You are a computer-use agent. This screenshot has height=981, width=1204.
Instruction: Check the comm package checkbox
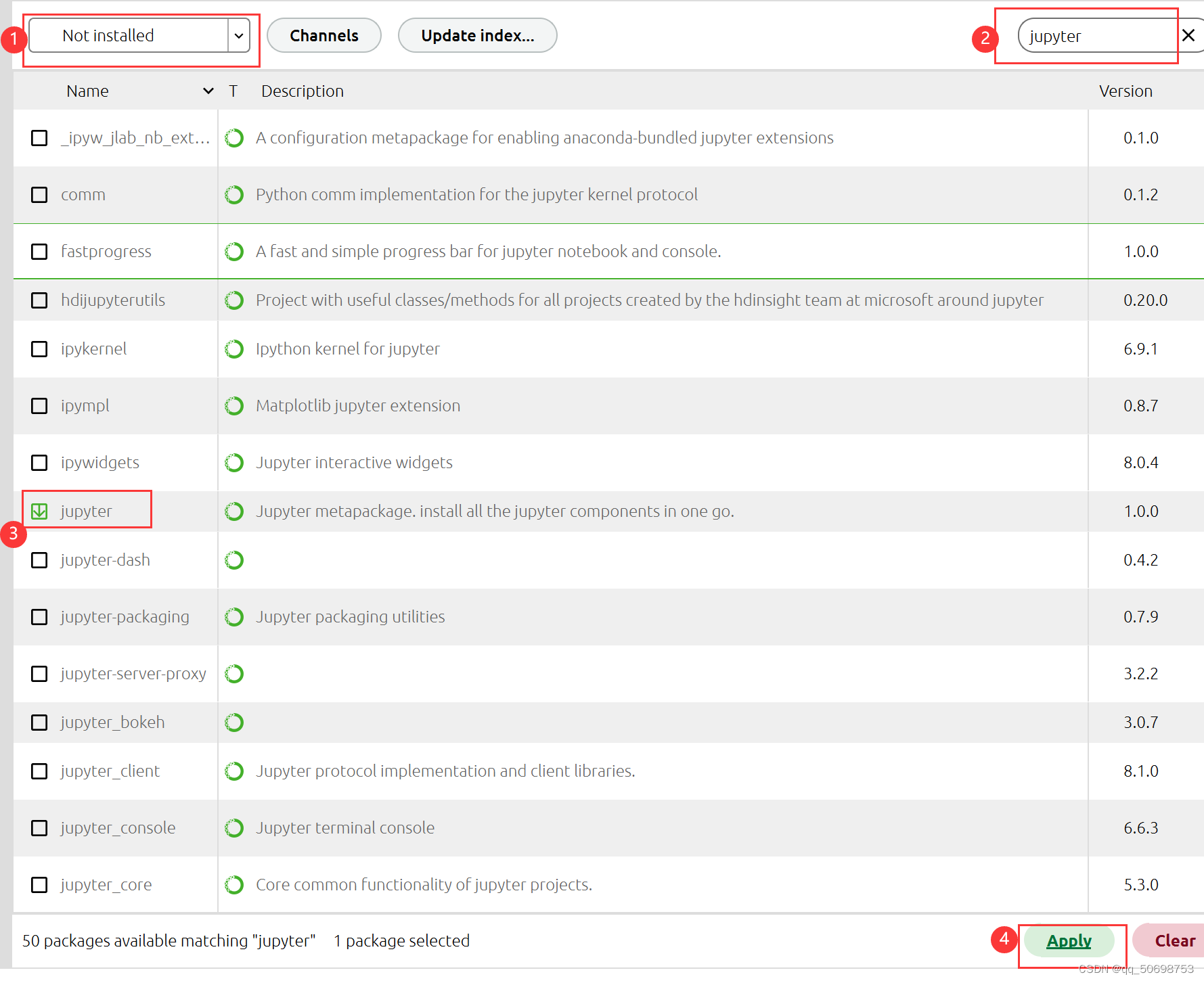pyautogui.click(x=39, y=195)
